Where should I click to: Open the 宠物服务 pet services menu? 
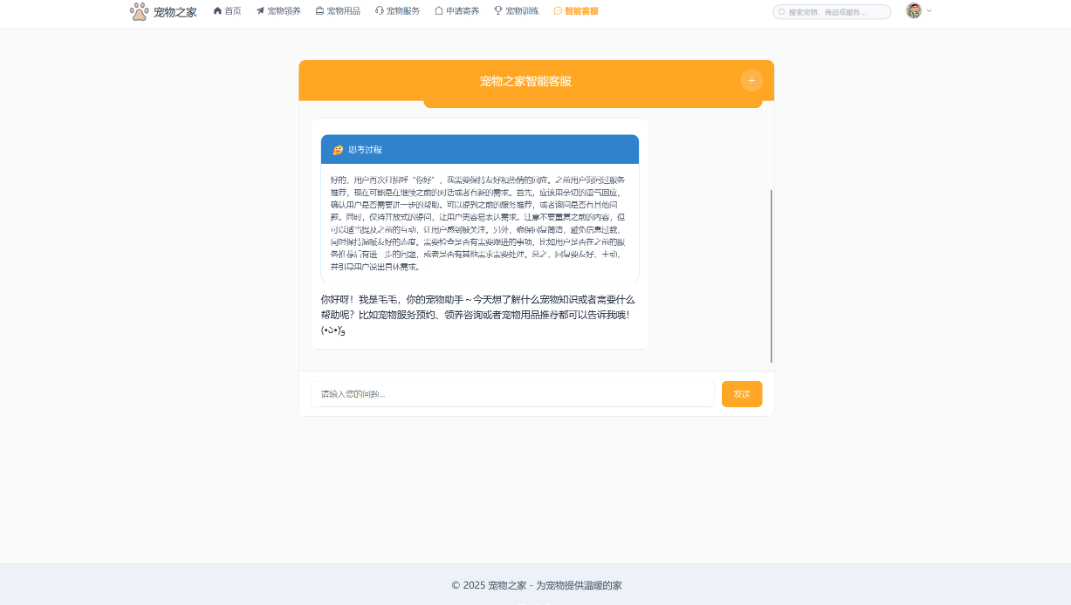point(398,11)
